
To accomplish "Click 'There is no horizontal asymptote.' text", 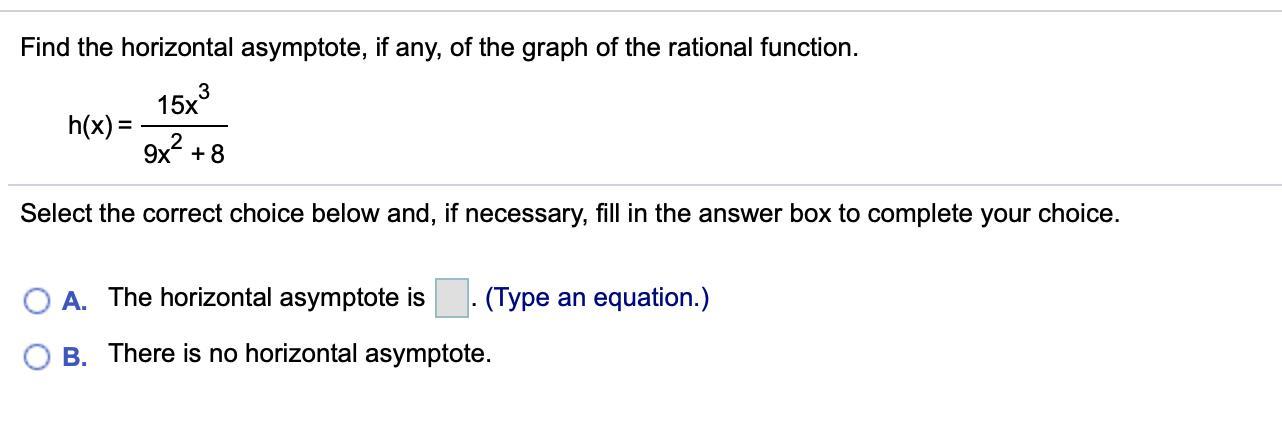I will coord(300,353).
